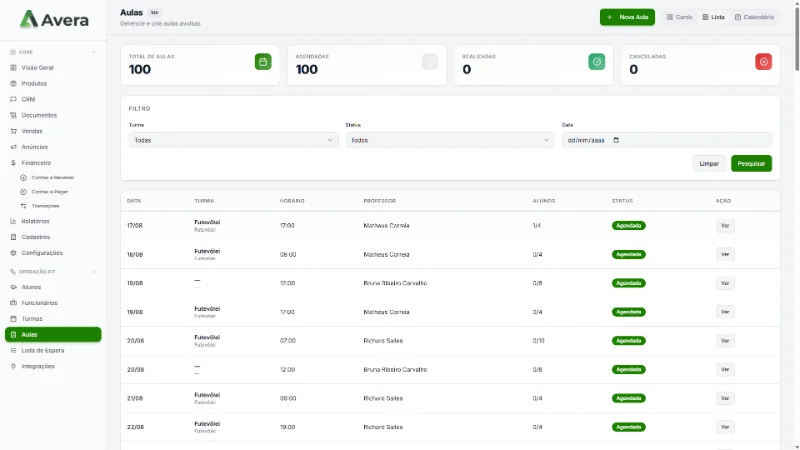This screenshot has width=800, height=450.
Task: Collapse the CORE sidebar section
Action: 93,52
